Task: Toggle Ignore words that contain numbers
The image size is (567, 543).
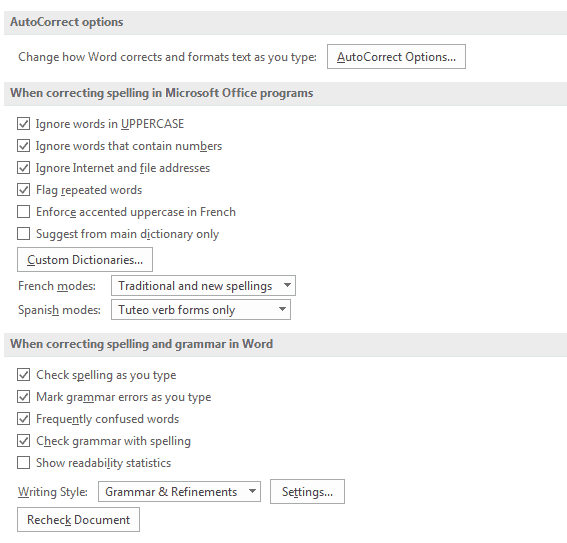Action: (x=24, y=146)
